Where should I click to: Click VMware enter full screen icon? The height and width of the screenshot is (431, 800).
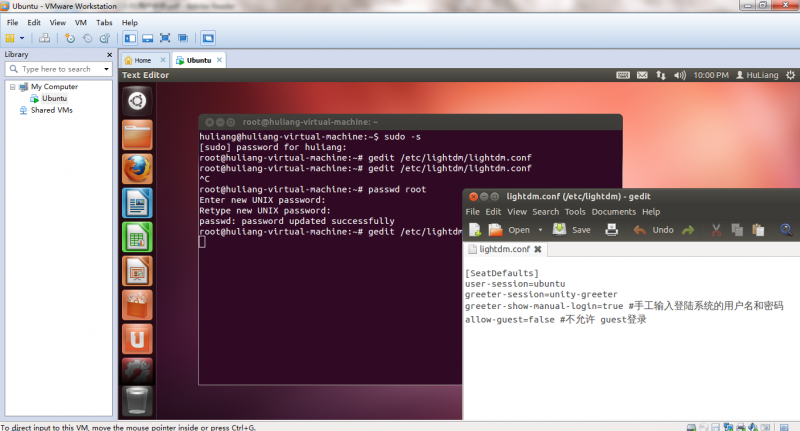pos(165,38)
